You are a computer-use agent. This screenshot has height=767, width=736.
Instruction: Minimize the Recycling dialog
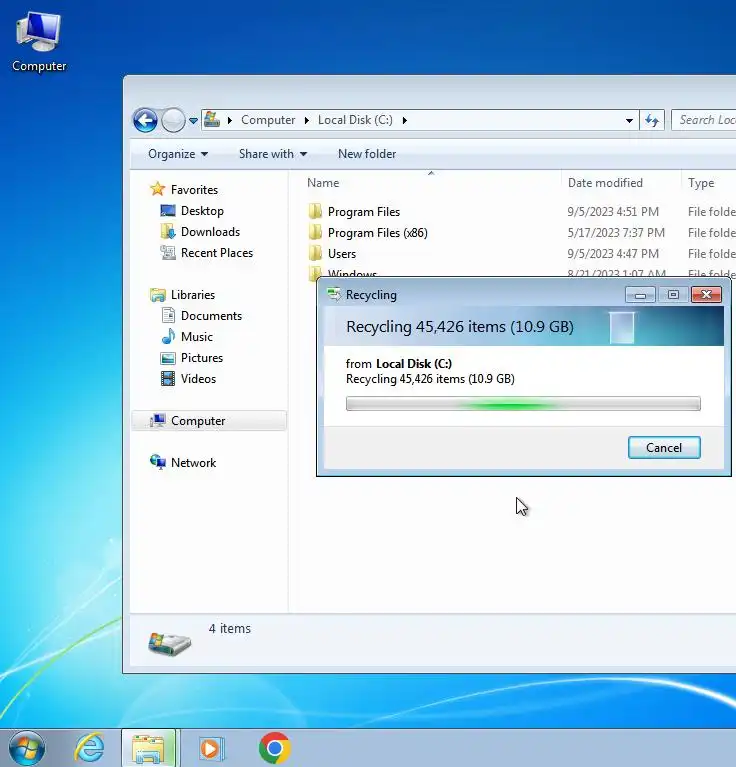[x=640, y=294]
